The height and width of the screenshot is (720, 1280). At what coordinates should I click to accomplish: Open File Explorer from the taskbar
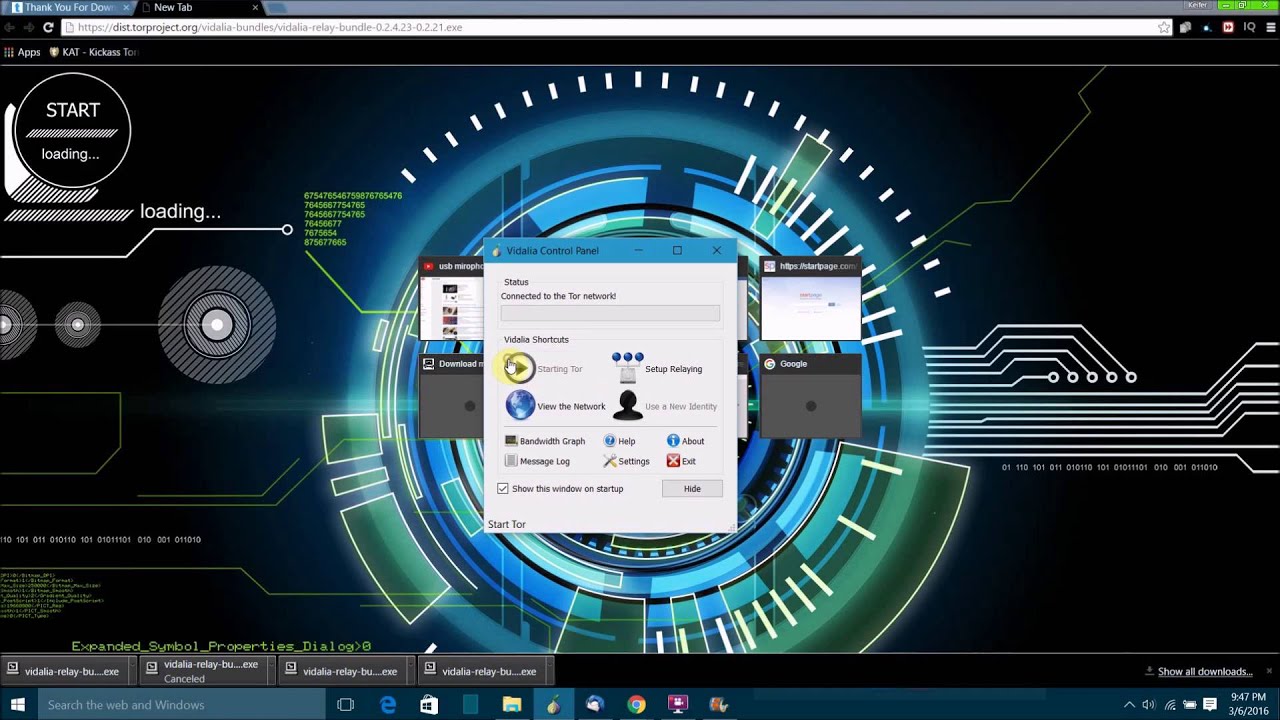512,704
